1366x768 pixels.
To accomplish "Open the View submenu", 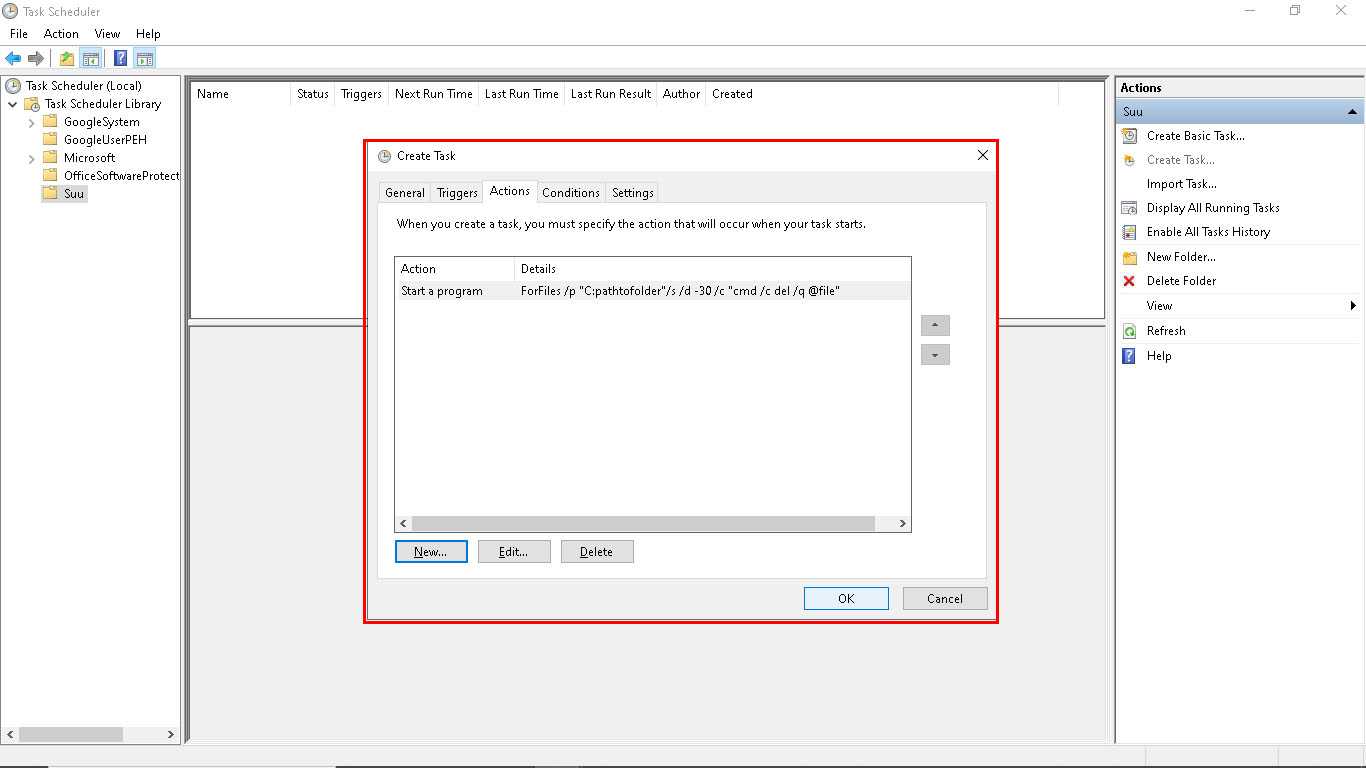I will 1157,305.
